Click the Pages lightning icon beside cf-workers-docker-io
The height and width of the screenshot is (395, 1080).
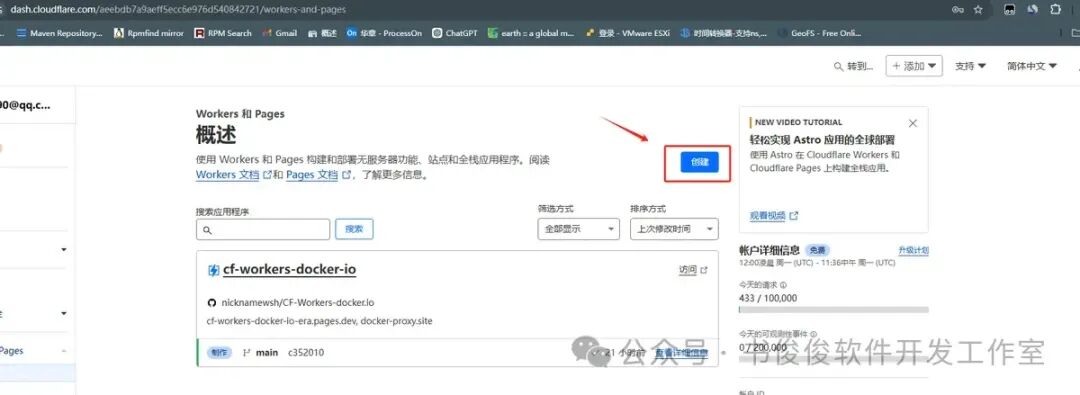click(x=214, y=270)
